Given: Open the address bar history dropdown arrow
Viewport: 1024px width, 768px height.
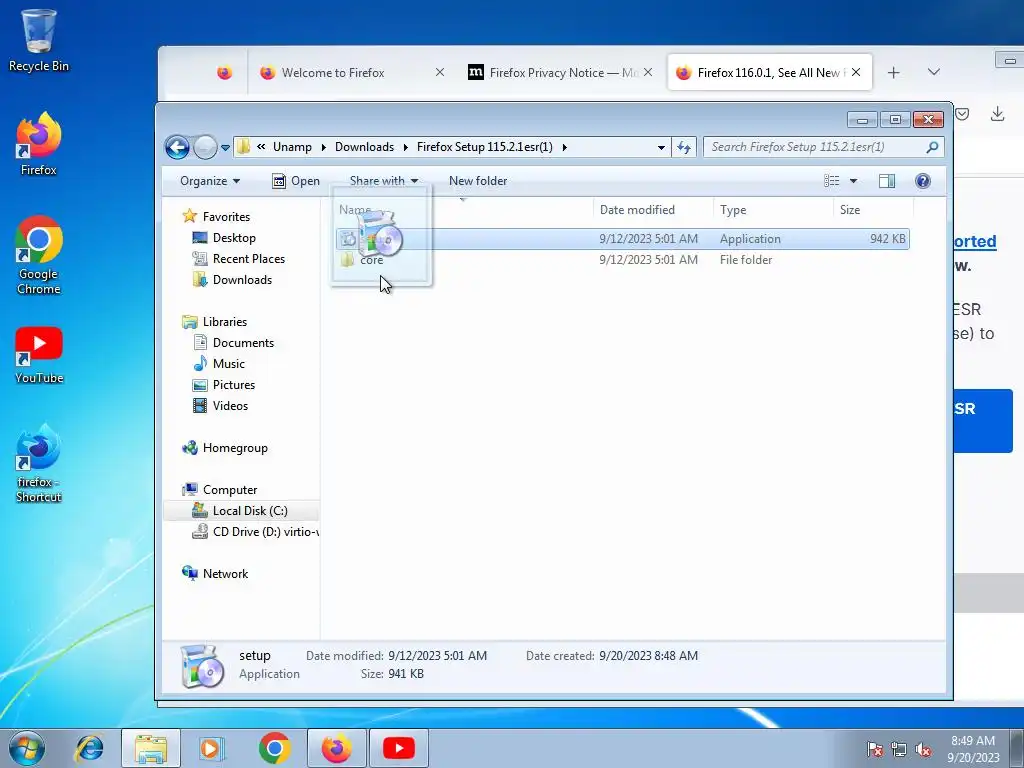Looking at the screenshot, I should [661, 148].
